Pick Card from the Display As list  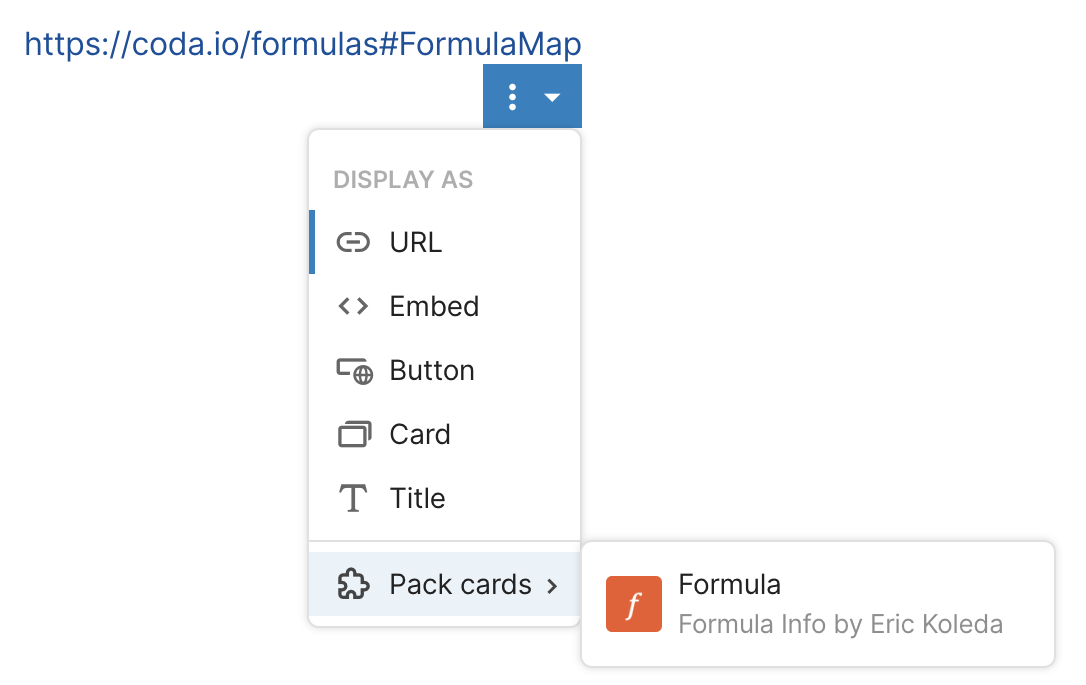[420, 435]
